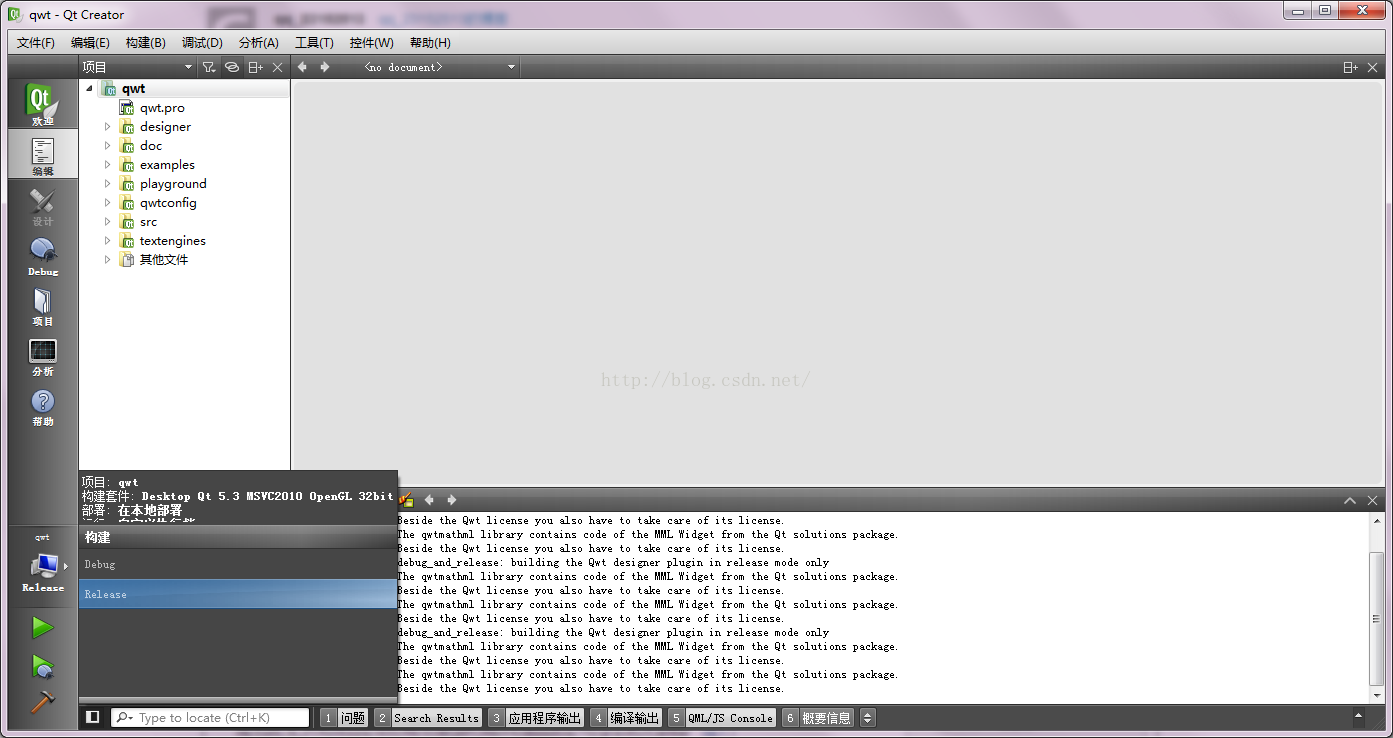This screenshot has height=738, width=1393.
Task: Open the 编辑(E) menu
Action: click(90, 42)
